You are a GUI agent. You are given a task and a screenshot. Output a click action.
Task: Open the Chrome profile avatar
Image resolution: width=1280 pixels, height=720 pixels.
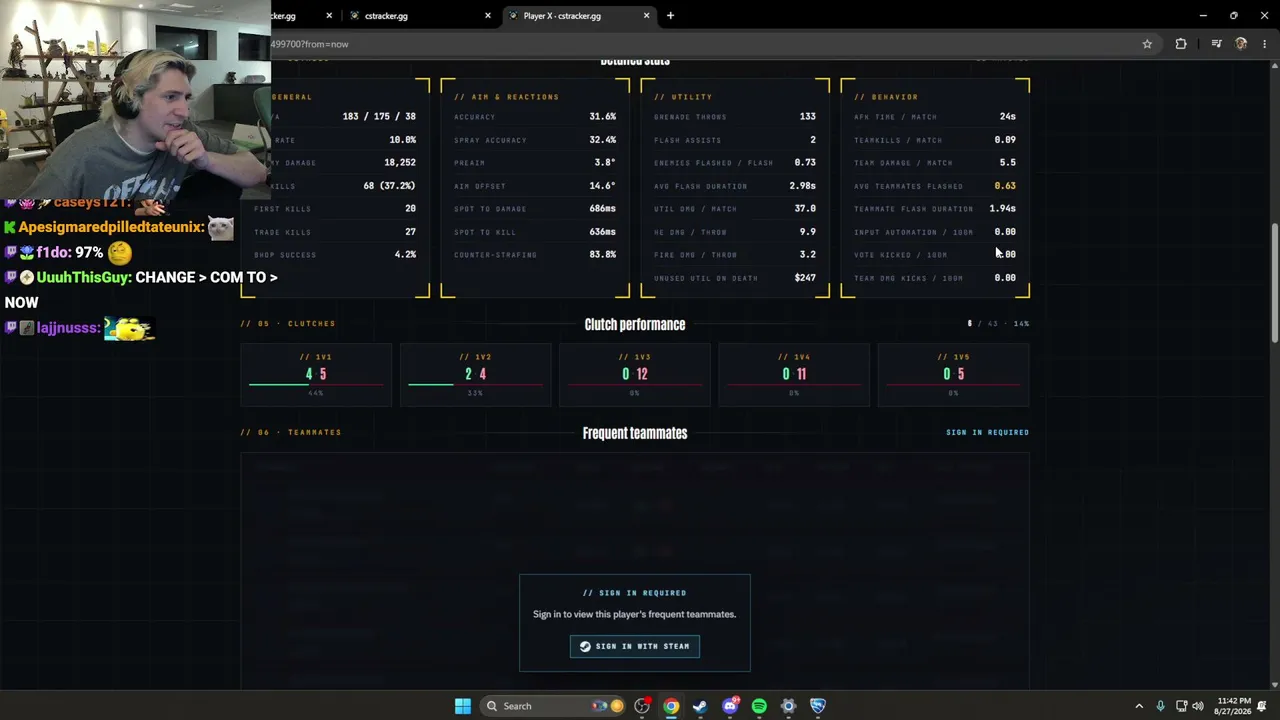pos(1241,44)
